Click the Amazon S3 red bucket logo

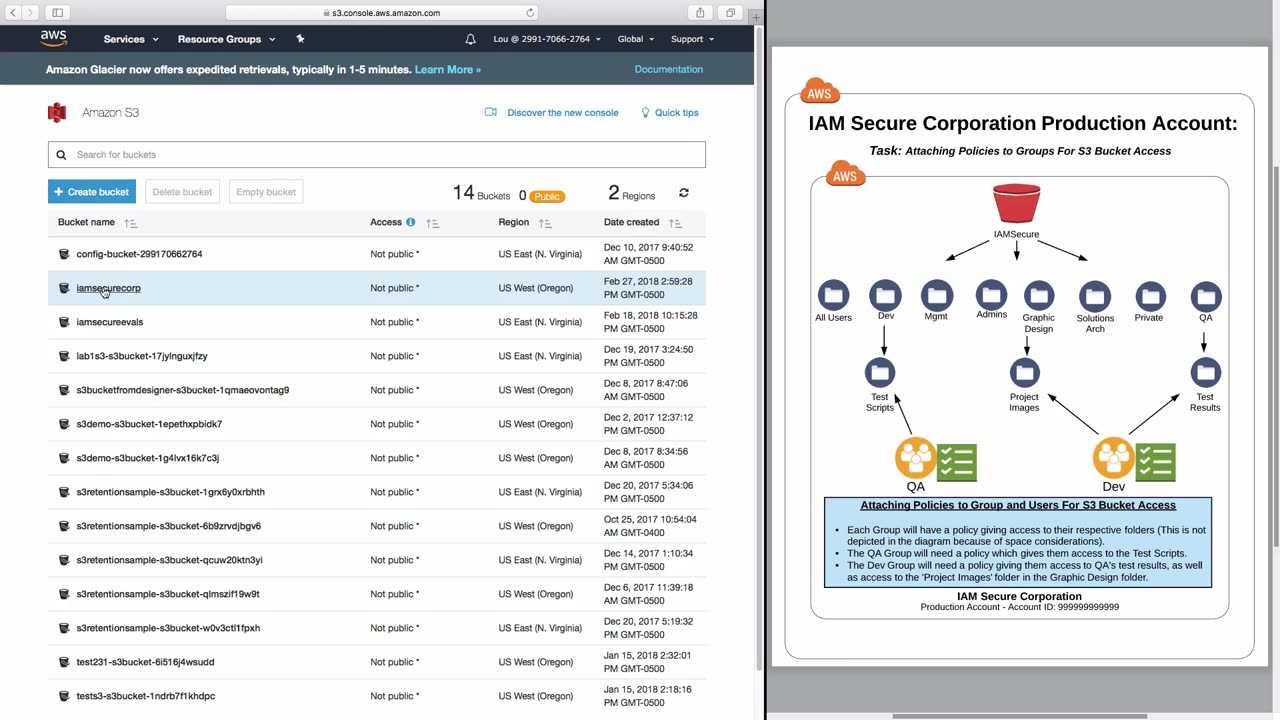click(57, 113)
